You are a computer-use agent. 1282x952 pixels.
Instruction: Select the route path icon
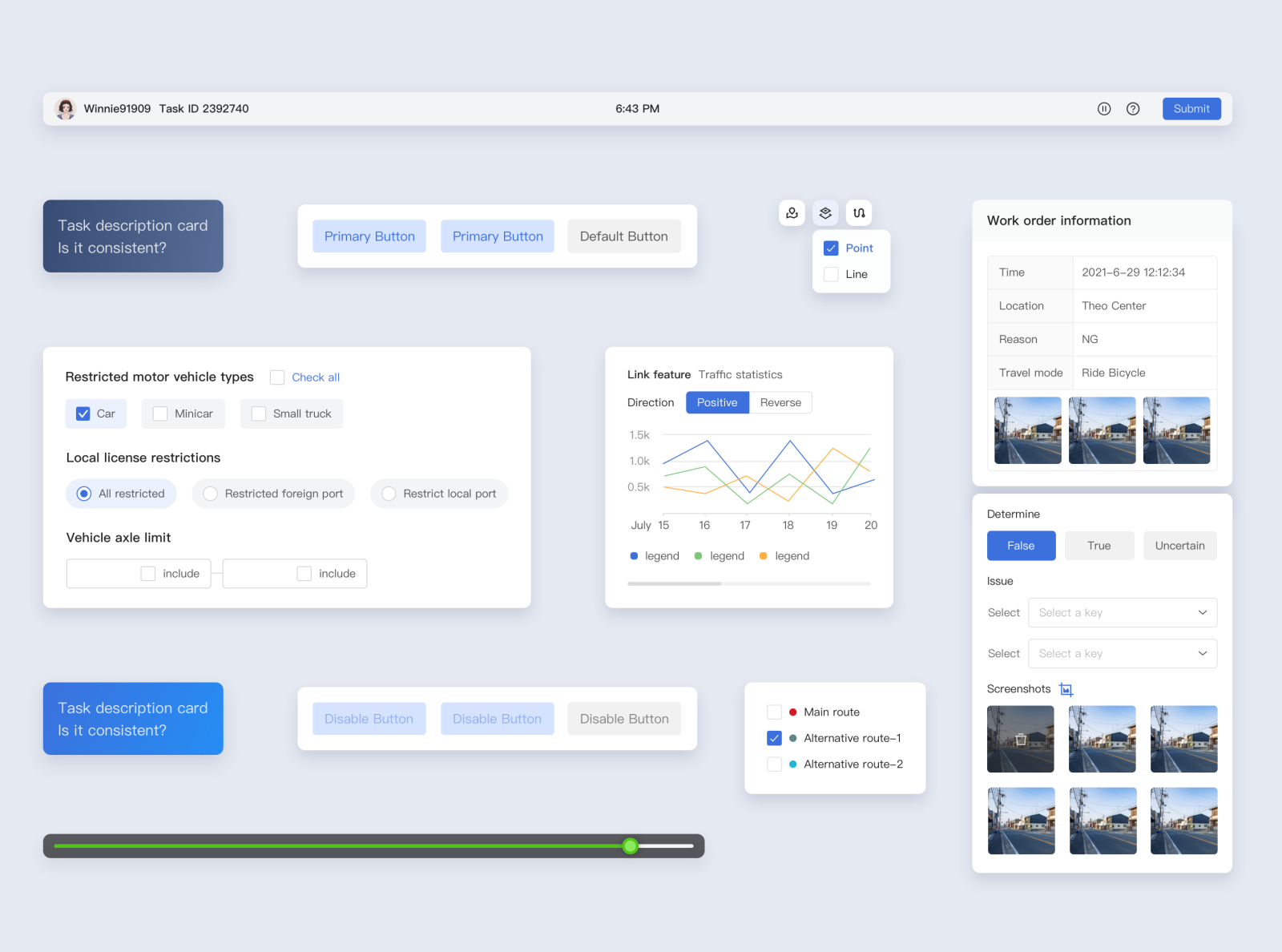coord(858,212)
